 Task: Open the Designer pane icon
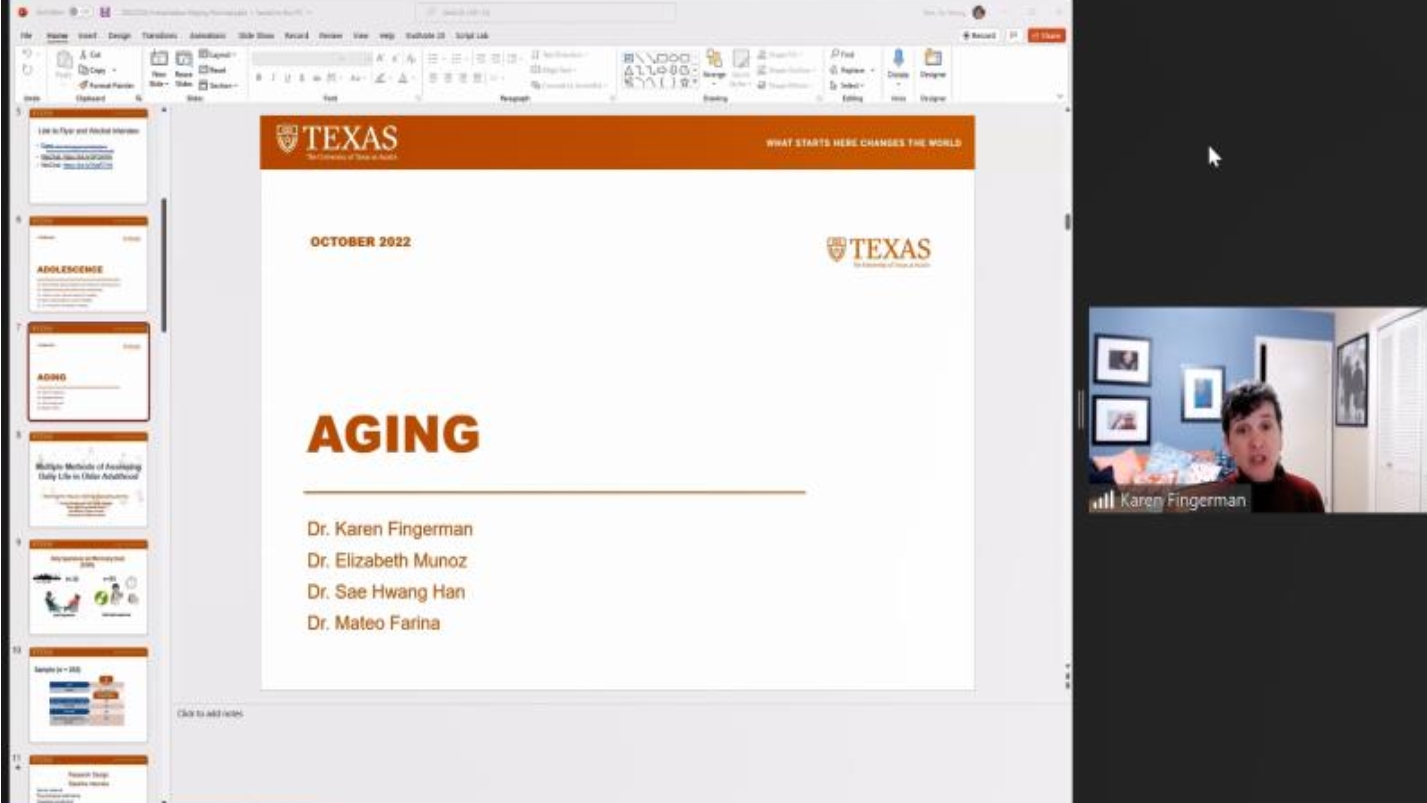tap(932, 58)
